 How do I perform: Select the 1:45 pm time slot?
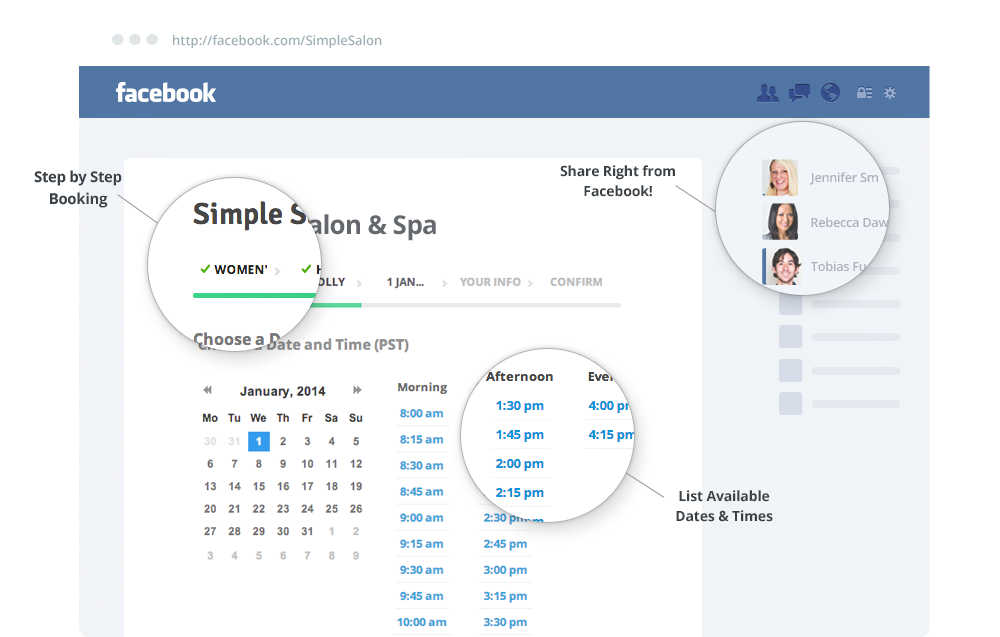pos(520,435)
